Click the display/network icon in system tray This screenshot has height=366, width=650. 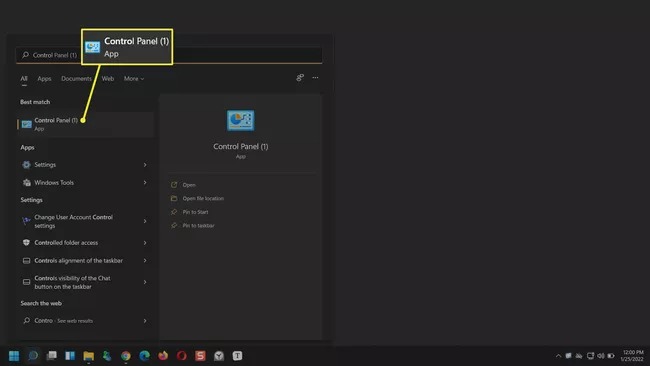pos(590,356)
